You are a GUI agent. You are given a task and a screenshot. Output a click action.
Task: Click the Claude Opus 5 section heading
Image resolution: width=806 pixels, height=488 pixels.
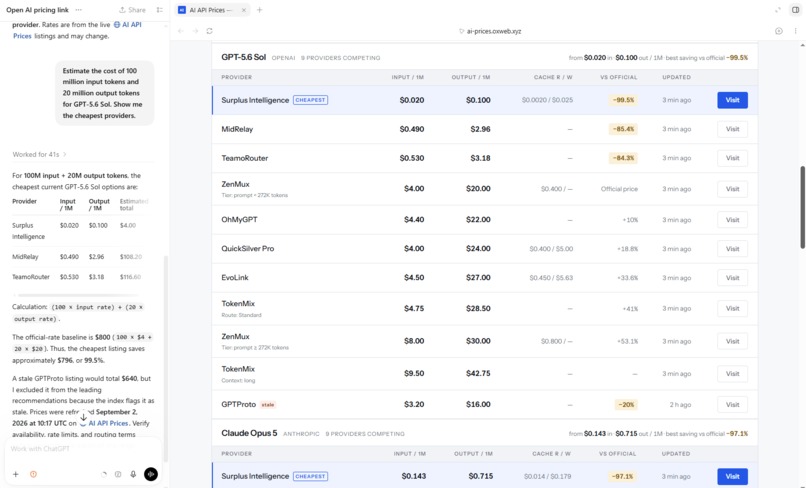click(249, 433)
